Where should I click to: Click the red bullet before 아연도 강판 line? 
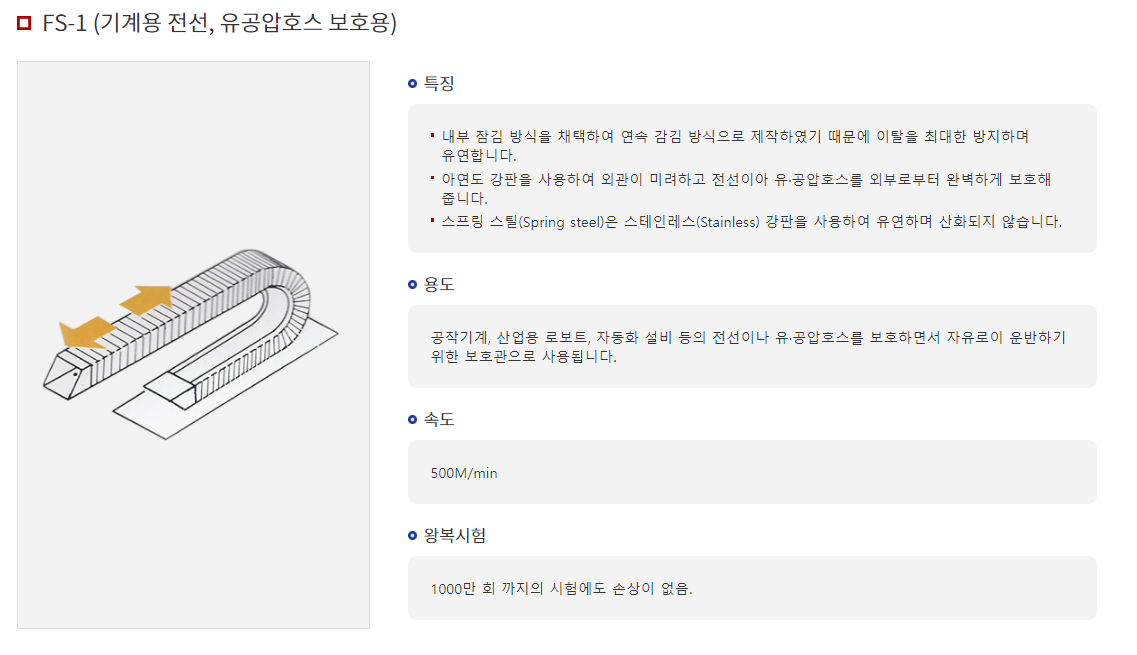pos(432,178)
